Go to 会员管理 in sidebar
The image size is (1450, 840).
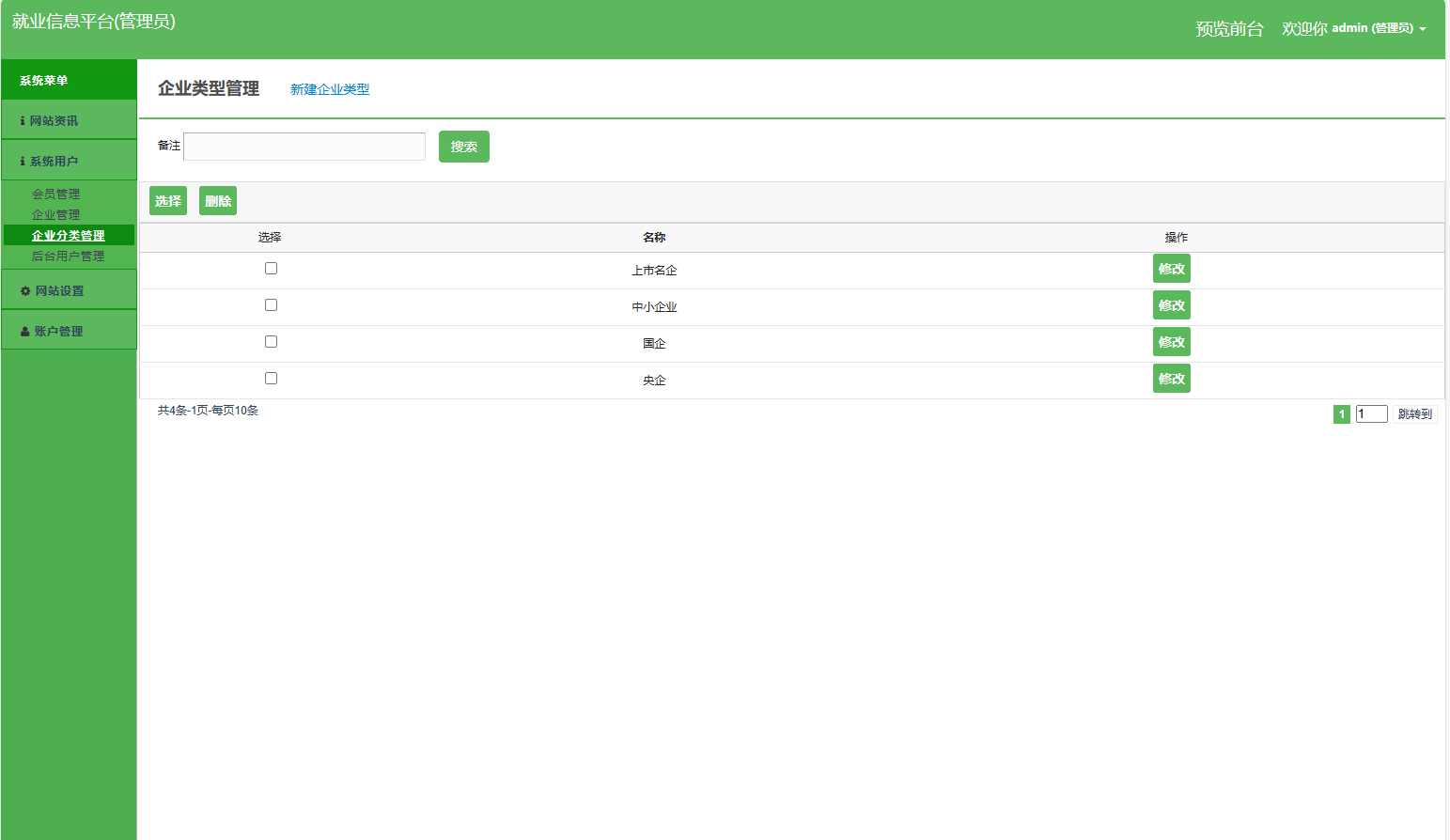(x=56, y=194)
